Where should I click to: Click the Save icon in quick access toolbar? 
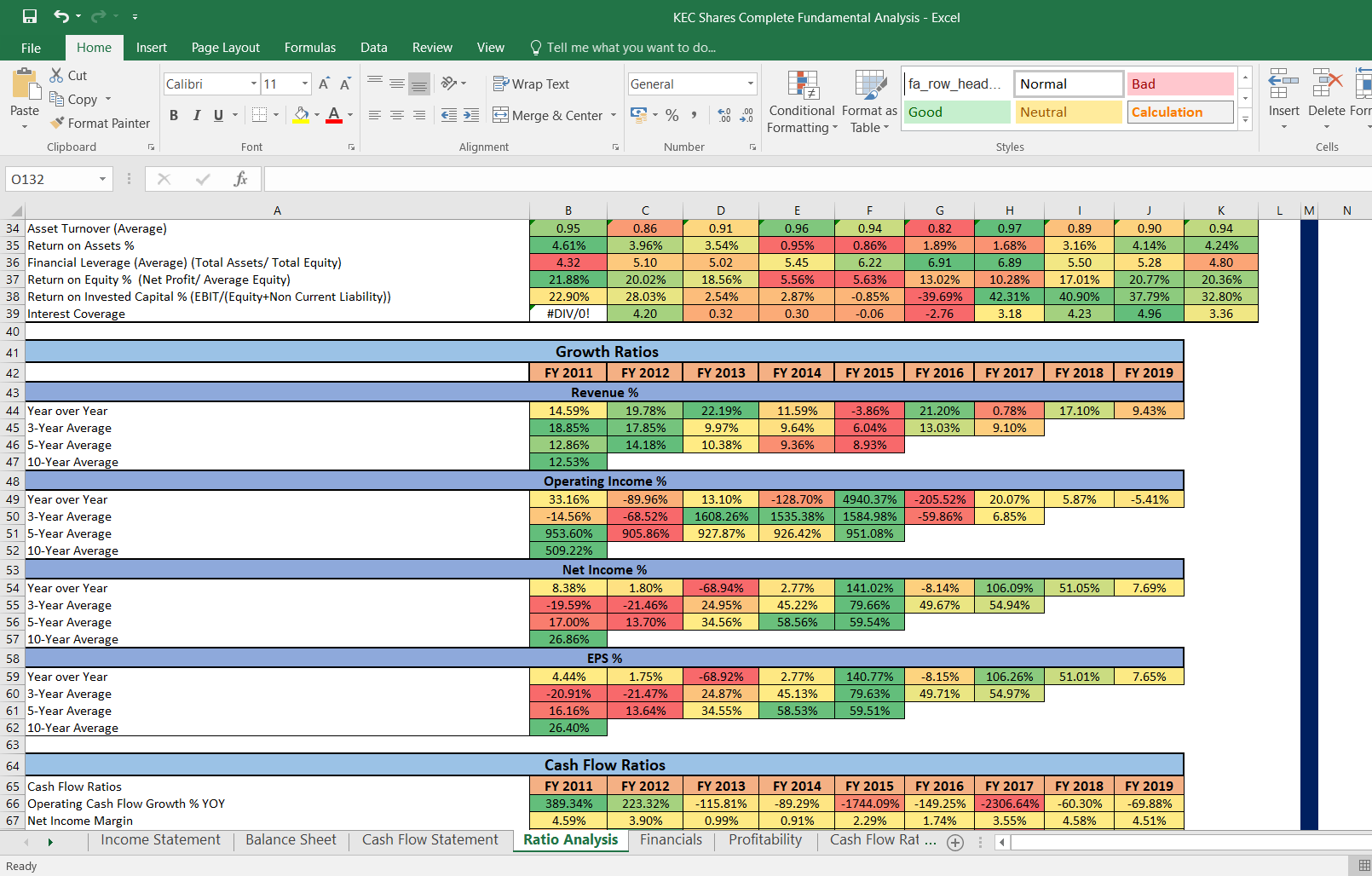30,16
